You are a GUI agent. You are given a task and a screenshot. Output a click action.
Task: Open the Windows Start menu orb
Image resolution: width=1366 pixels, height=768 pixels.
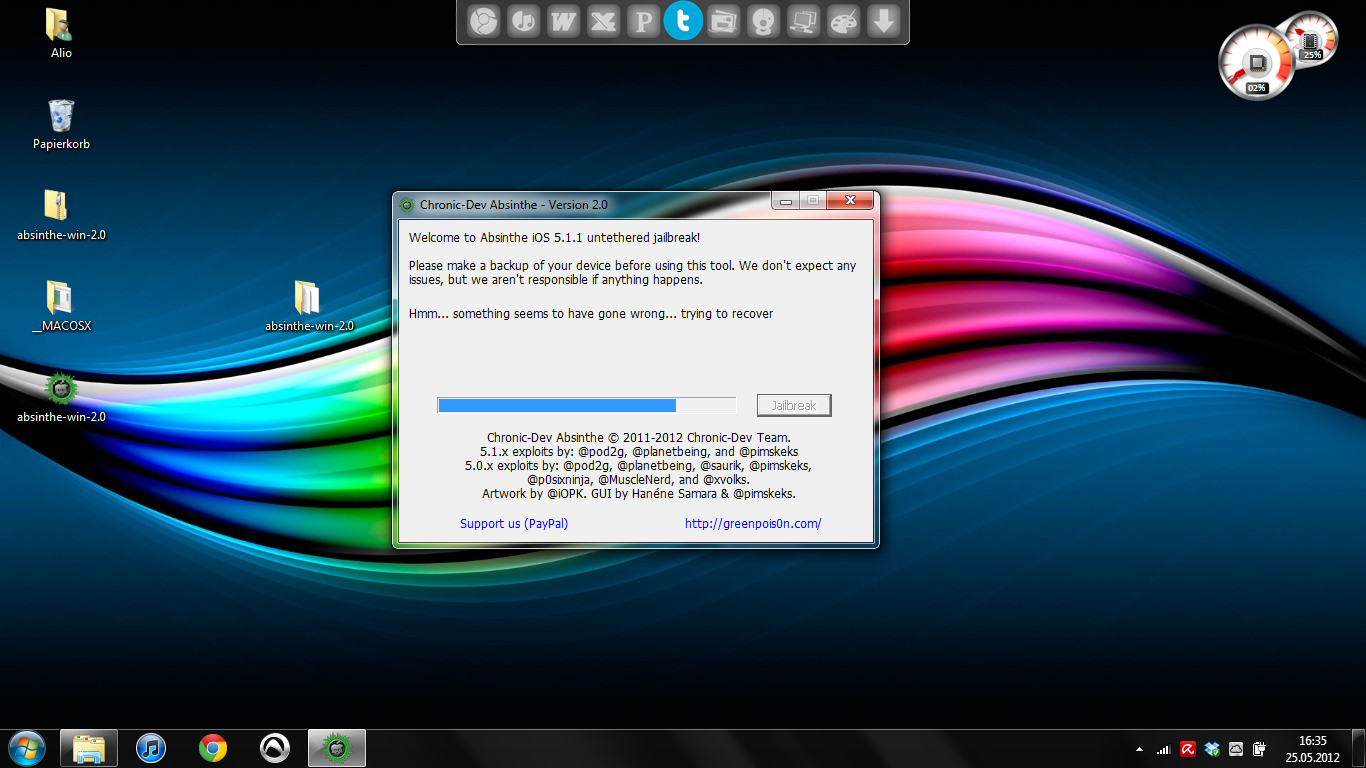26,748
